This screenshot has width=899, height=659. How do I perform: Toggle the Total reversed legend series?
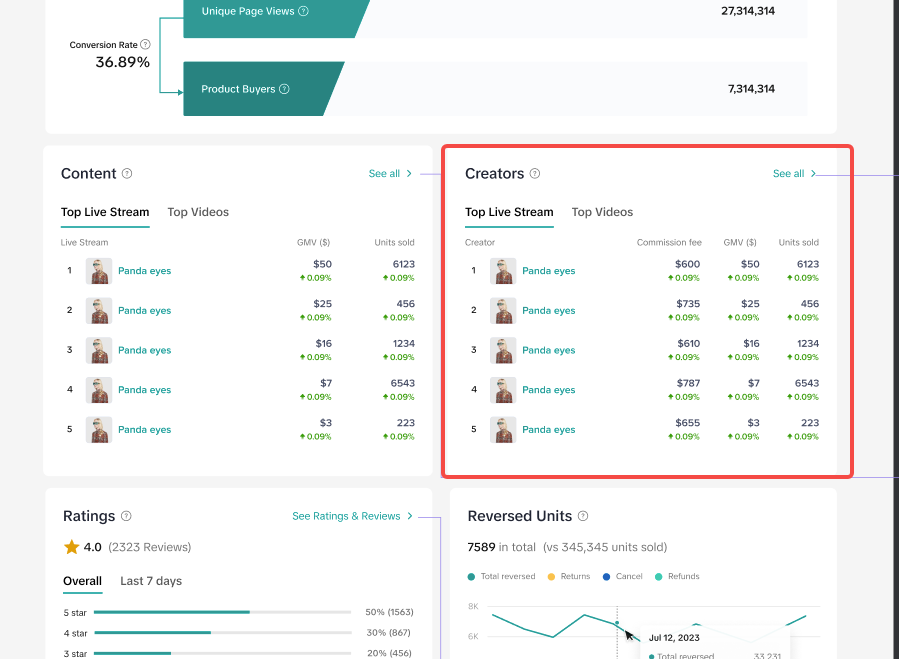(x=505, y=577)
